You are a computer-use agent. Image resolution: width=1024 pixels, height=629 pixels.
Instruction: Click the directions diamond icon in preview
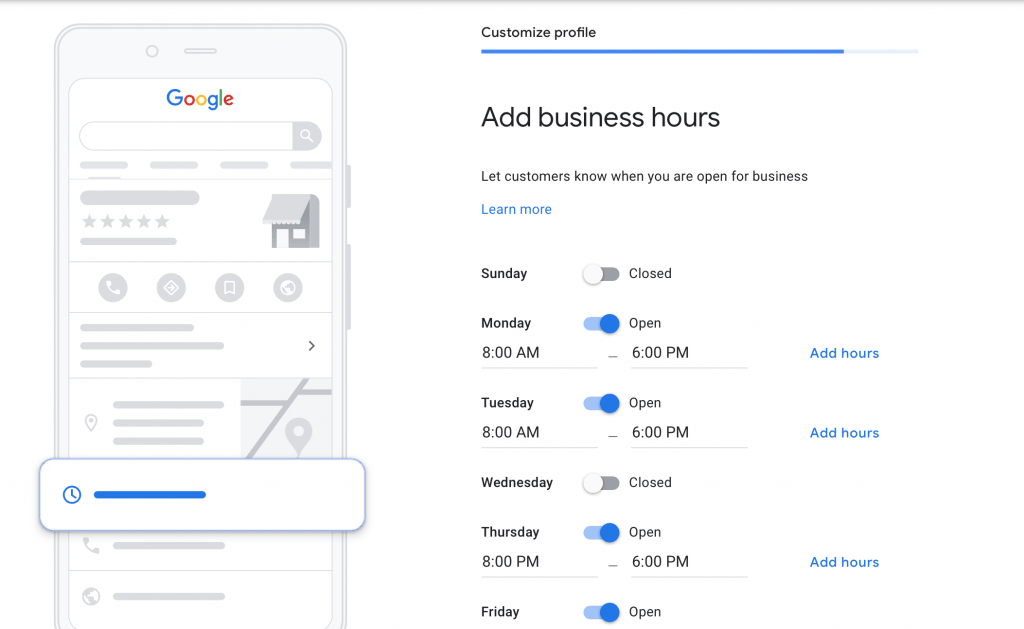pos(171,287)
